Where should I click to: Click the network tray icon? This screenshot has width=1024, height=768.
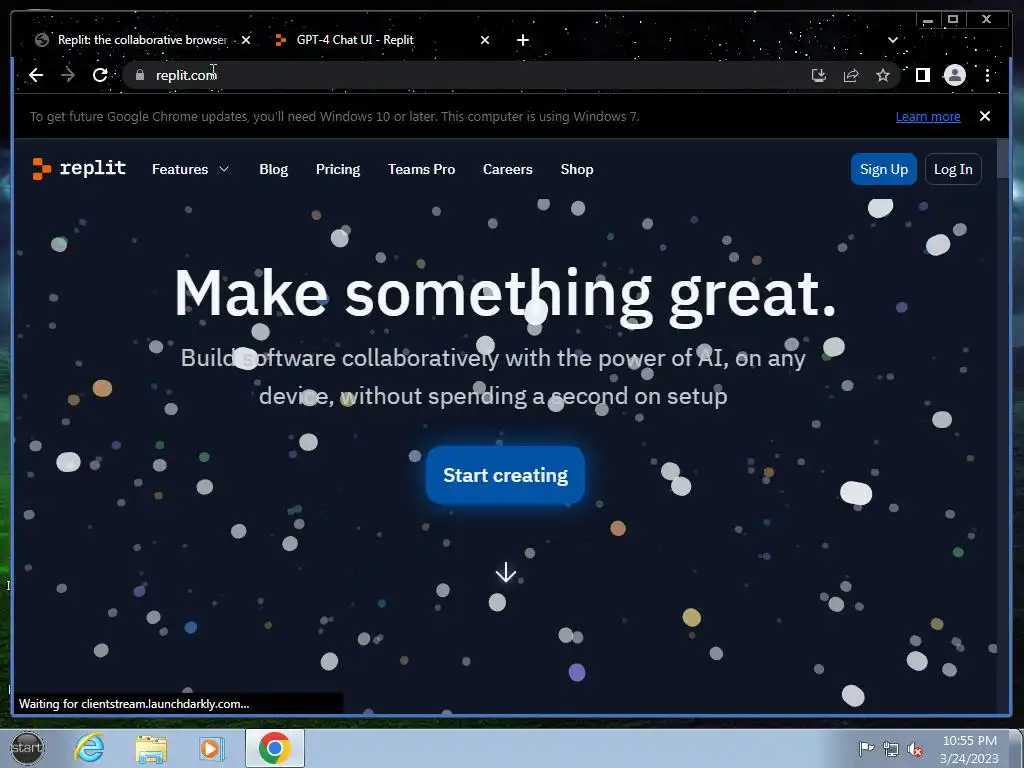click(x=890, y=749)
